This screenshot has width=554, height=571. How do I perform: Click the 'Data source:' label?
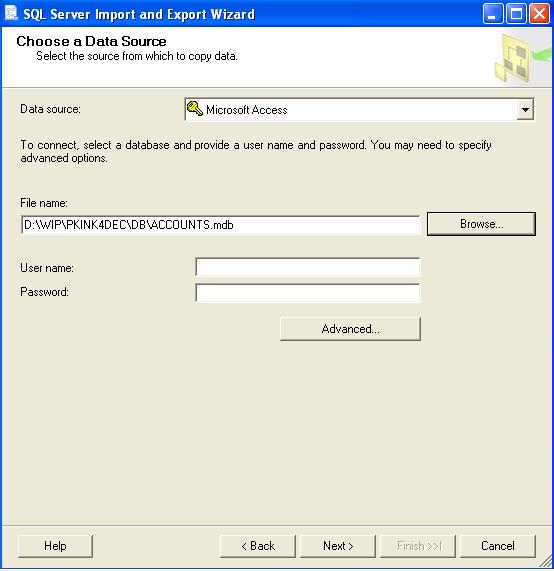(50, 109)
